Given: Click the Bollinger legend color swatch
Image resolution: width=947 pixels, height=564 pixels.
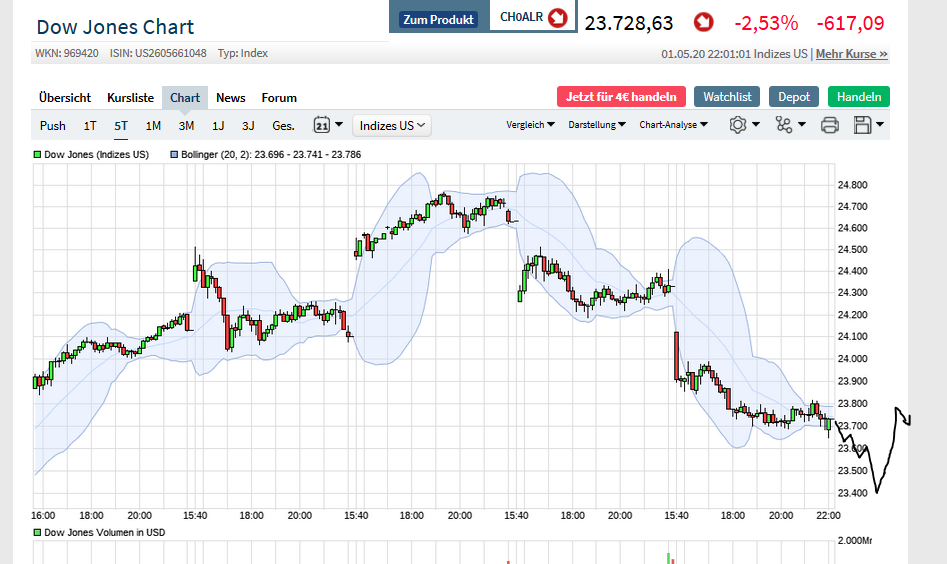Looking at the screenshot, I should click(x=173, y=155).
